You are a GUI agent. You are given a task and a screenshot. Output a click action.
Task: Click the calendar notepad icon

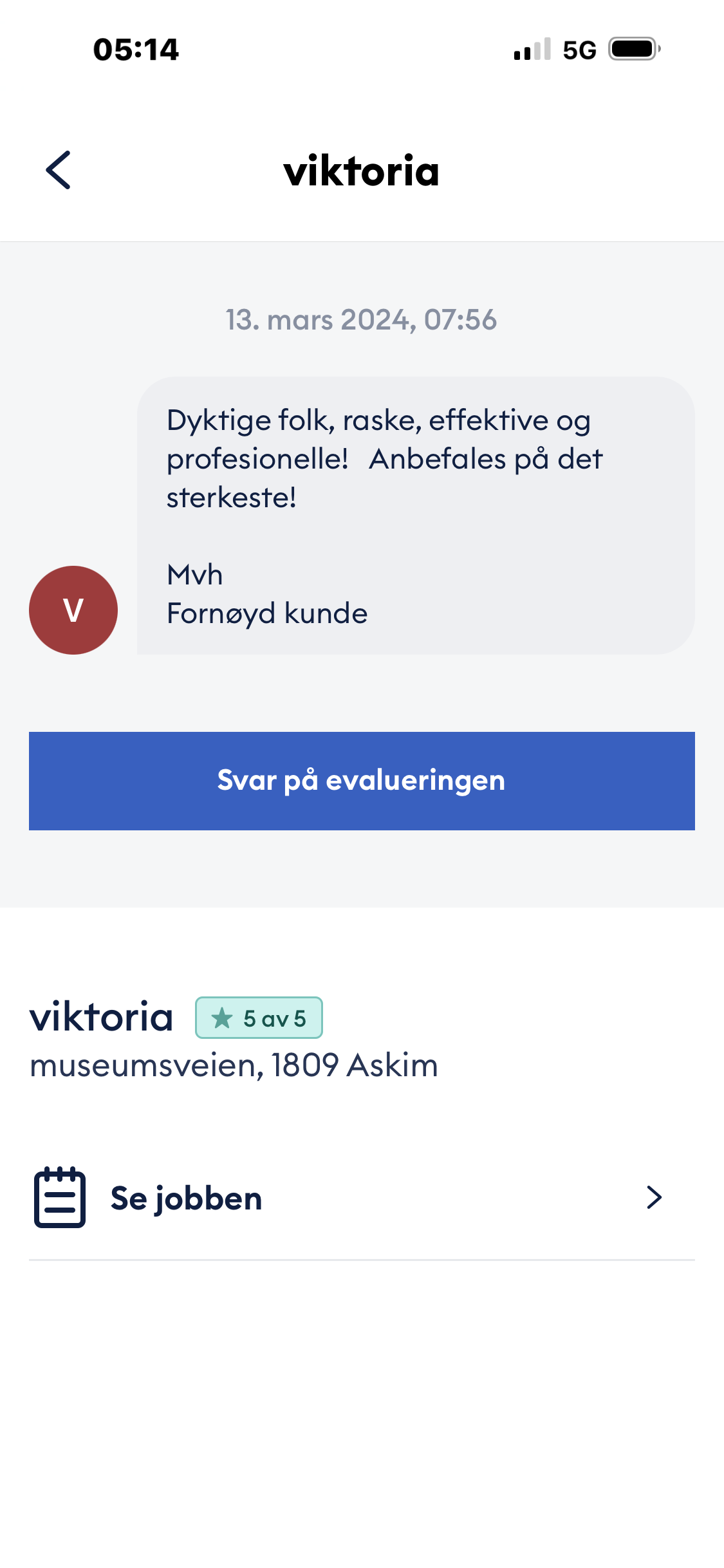(60, 1197)
